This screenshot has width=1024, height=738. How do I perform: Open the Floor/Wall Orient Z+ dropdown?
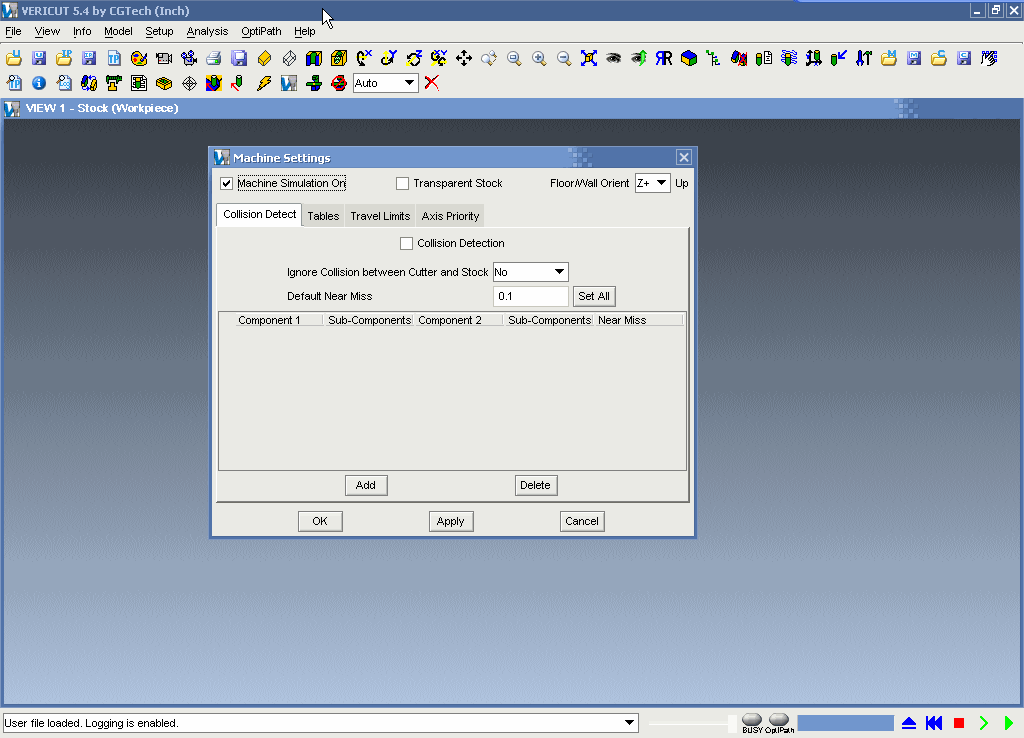(652, 183)
